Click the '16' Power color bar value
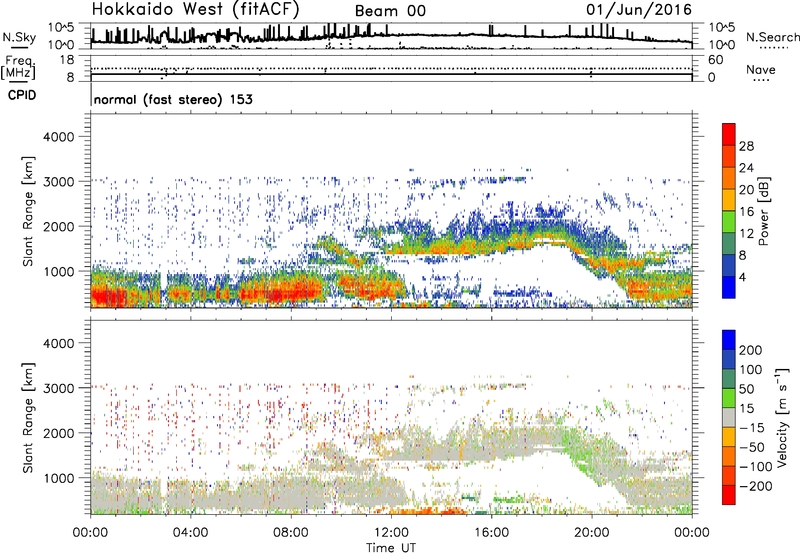800x554 pixels. pyautogui.click(x=746, y=212)
